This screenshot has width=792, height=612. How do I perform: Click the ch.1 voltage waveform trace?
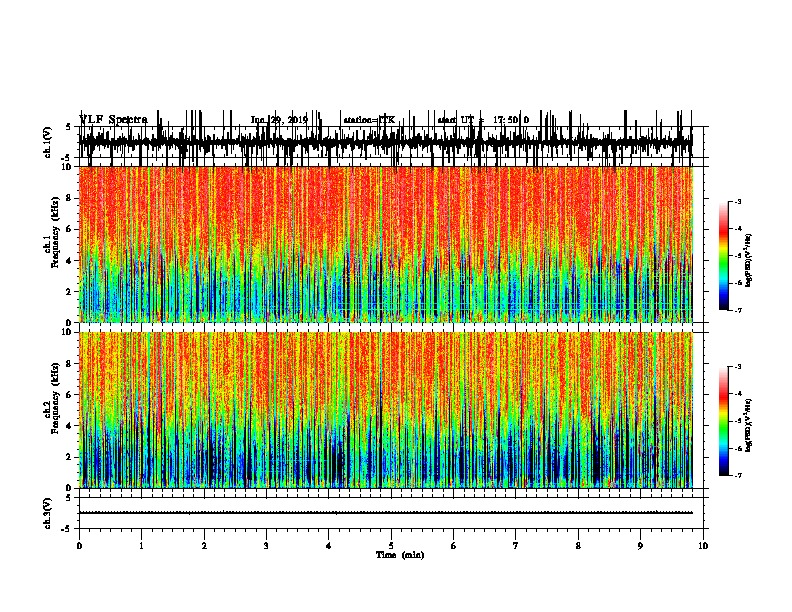pyautogui.click(x=386, y=140)
